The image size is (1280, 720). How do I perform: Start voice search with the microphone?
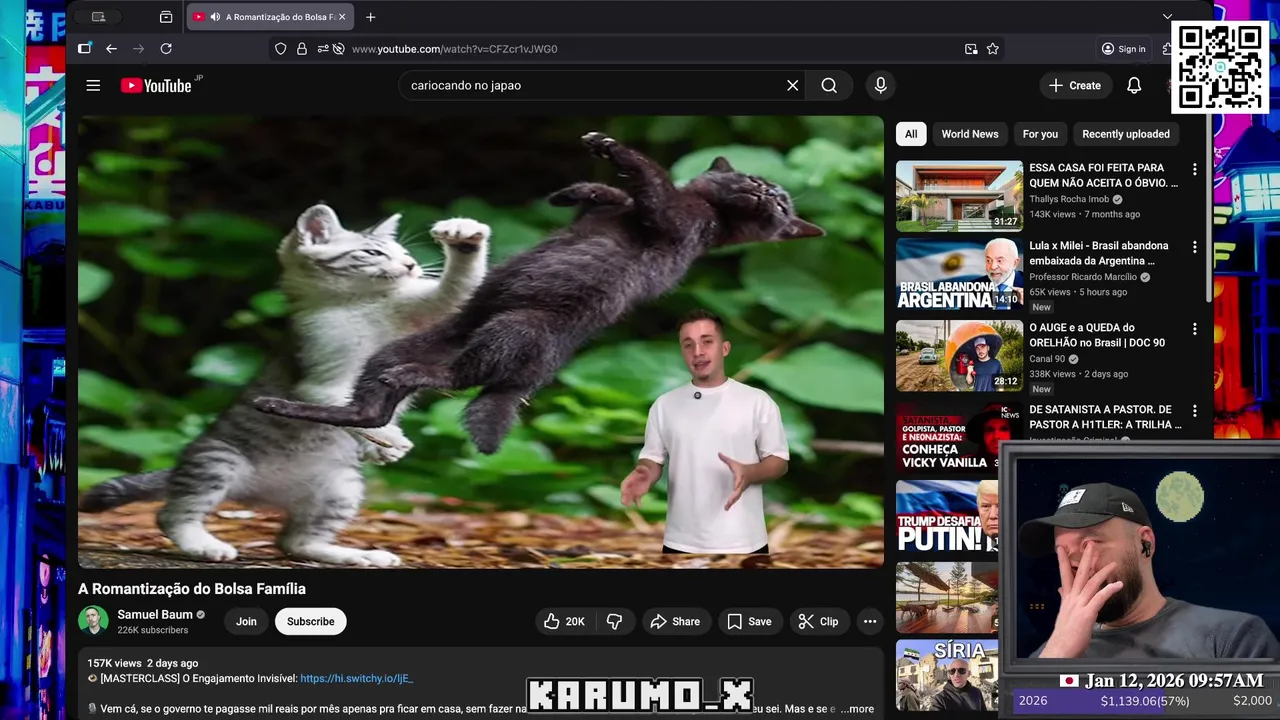(880, 85)
